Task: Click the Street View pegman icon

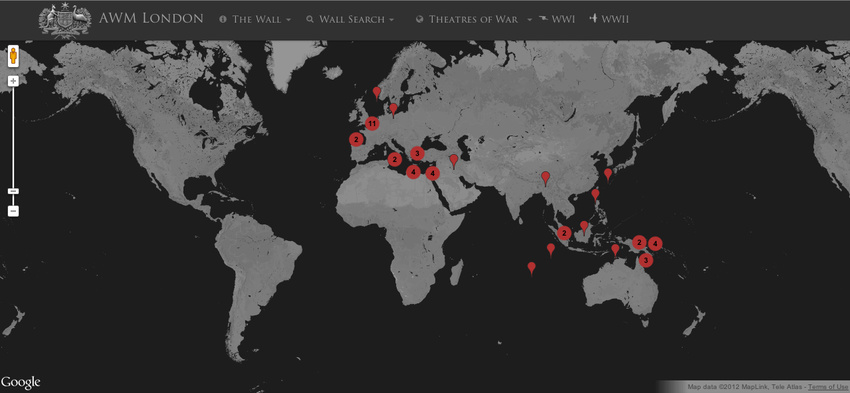Action: [14, 56]
